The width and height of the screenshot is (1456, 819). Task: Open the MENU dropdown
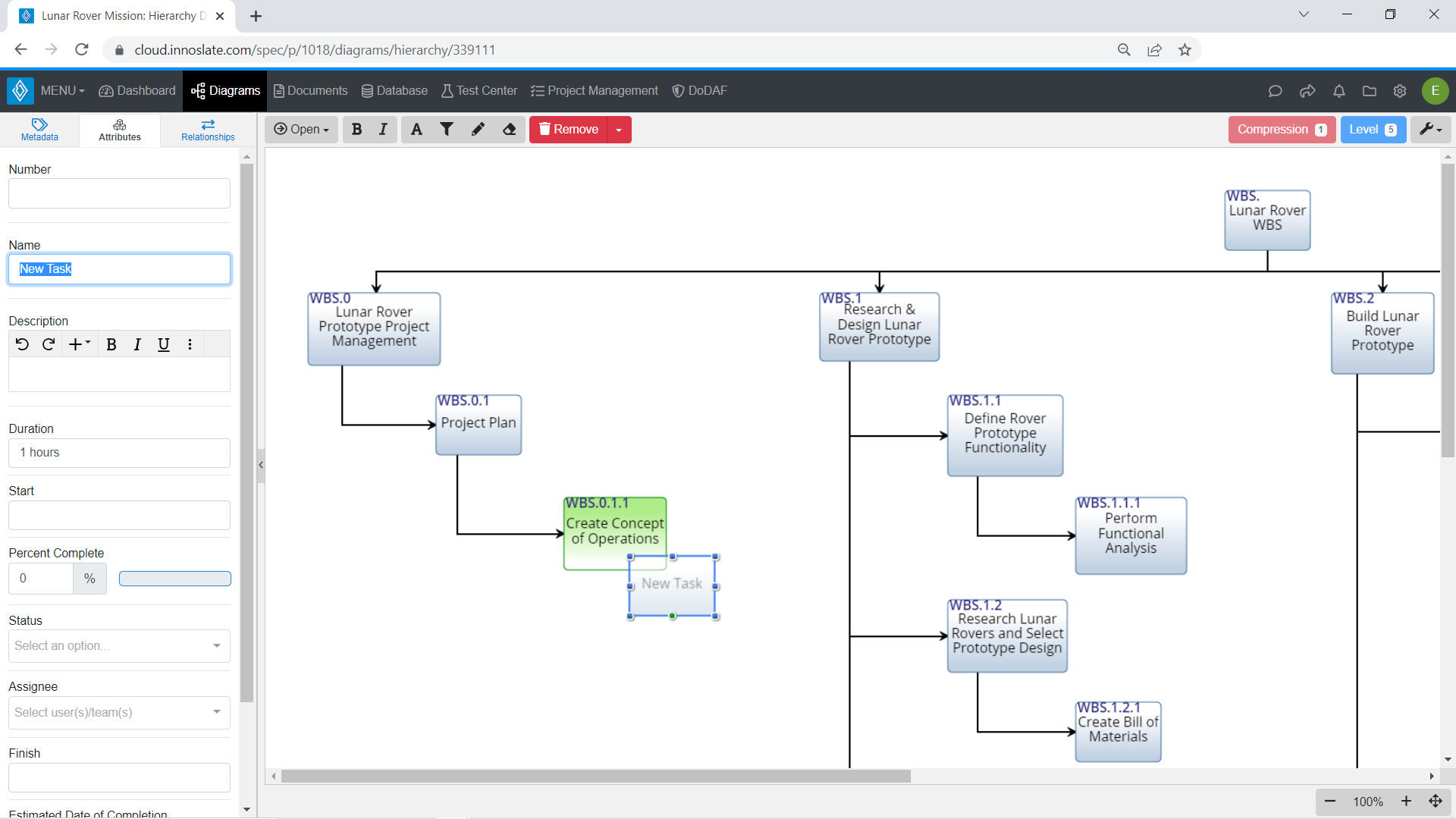coord(62,91)
